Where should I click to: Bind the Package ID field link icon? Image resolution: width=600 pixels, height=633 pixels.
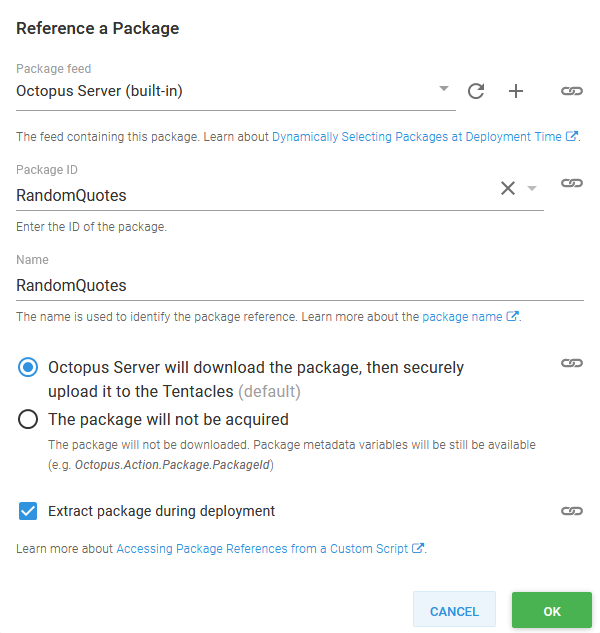click(571, 183)
